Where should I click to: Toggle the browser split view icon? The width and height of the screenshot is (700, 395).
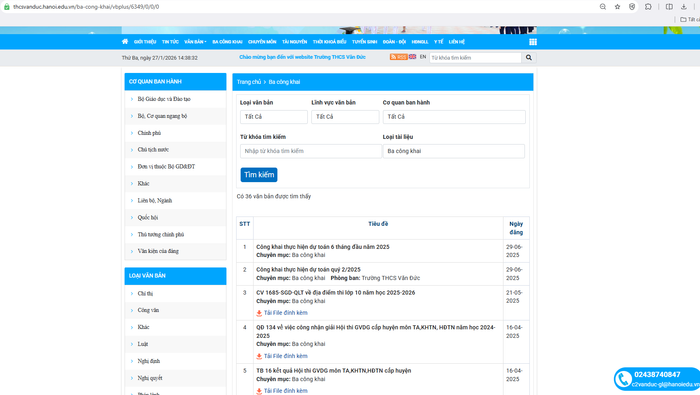(x=669, y=7)
